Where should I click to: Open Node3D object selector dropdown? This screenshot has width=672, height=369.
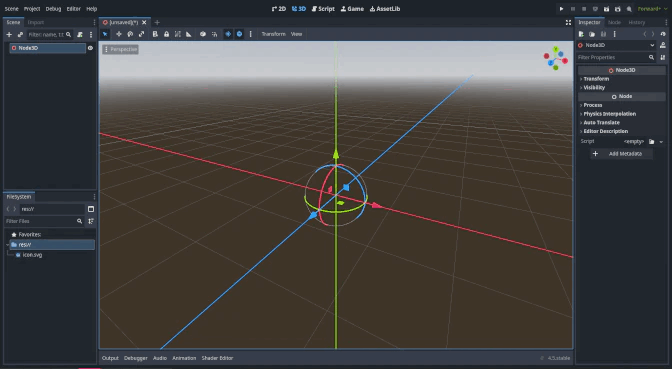click(x=616, y=45)
